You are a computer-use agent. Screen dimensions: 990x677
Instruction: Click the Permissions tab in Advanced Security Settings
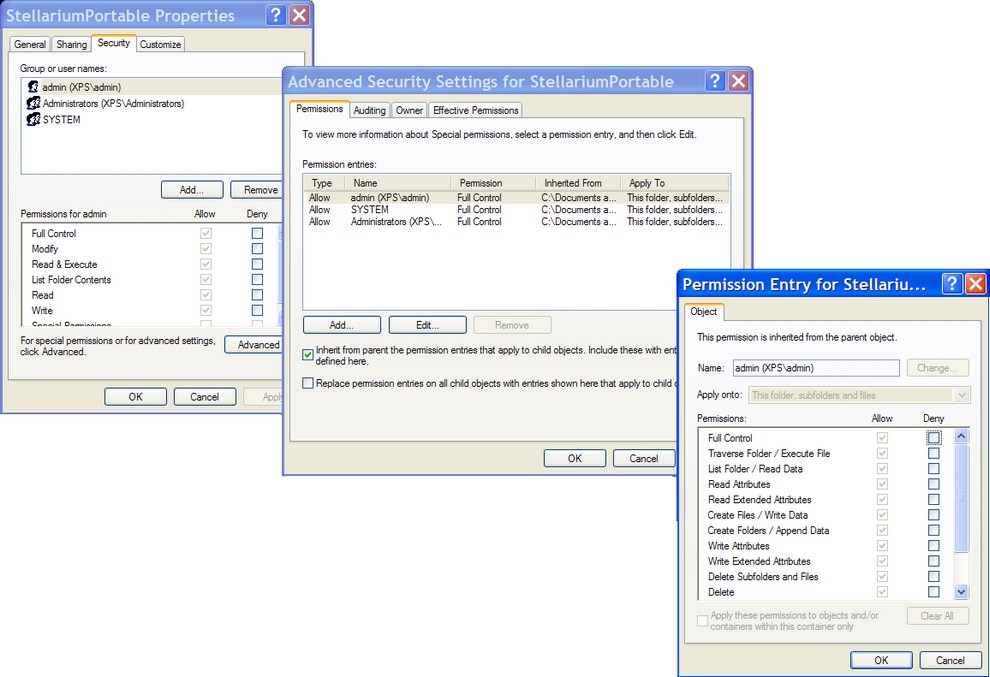click(x=319, y=109)
